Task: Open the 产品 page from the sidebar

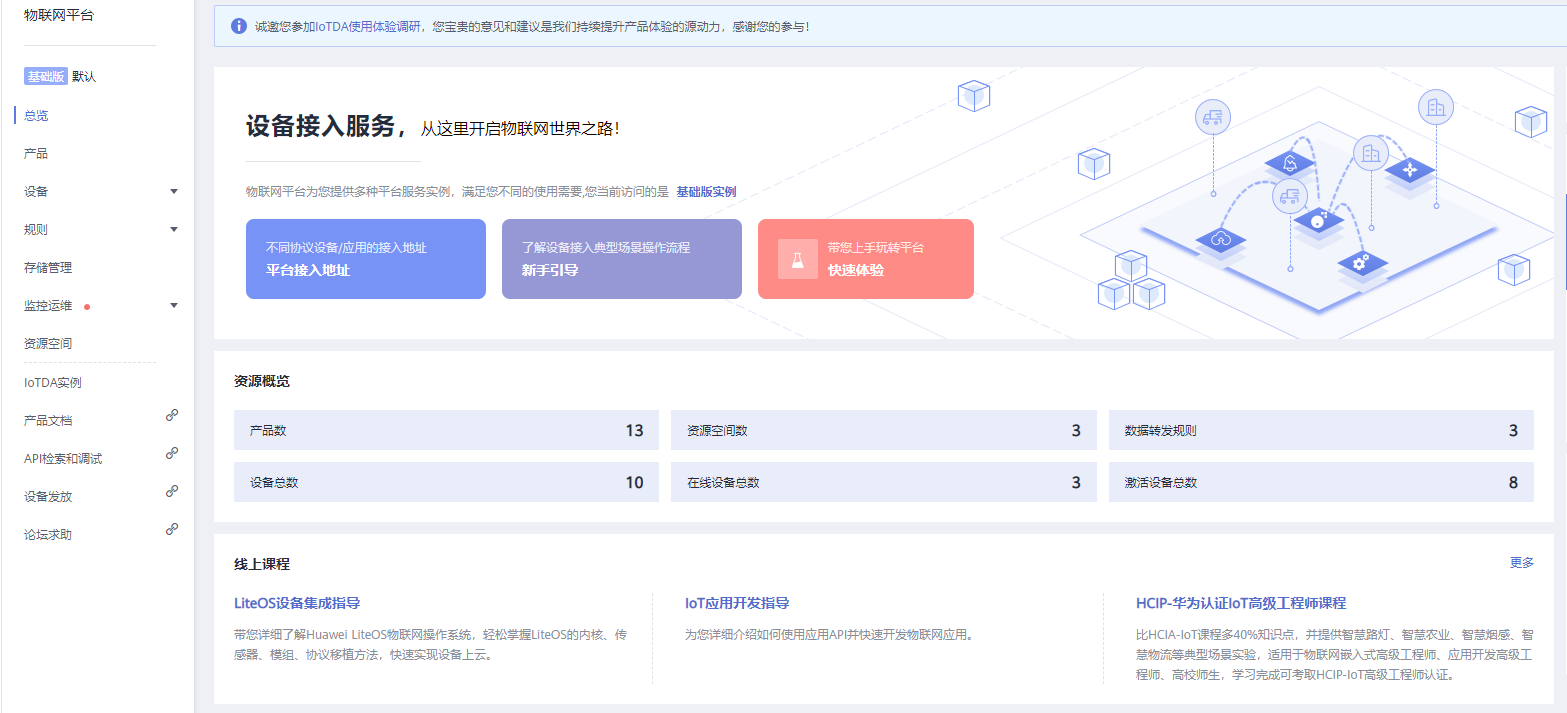Action: 36,153
